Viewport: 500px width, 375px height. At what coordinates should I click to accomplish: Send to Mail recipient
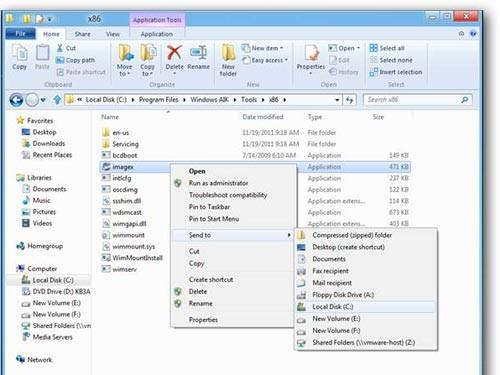point(366,283)
